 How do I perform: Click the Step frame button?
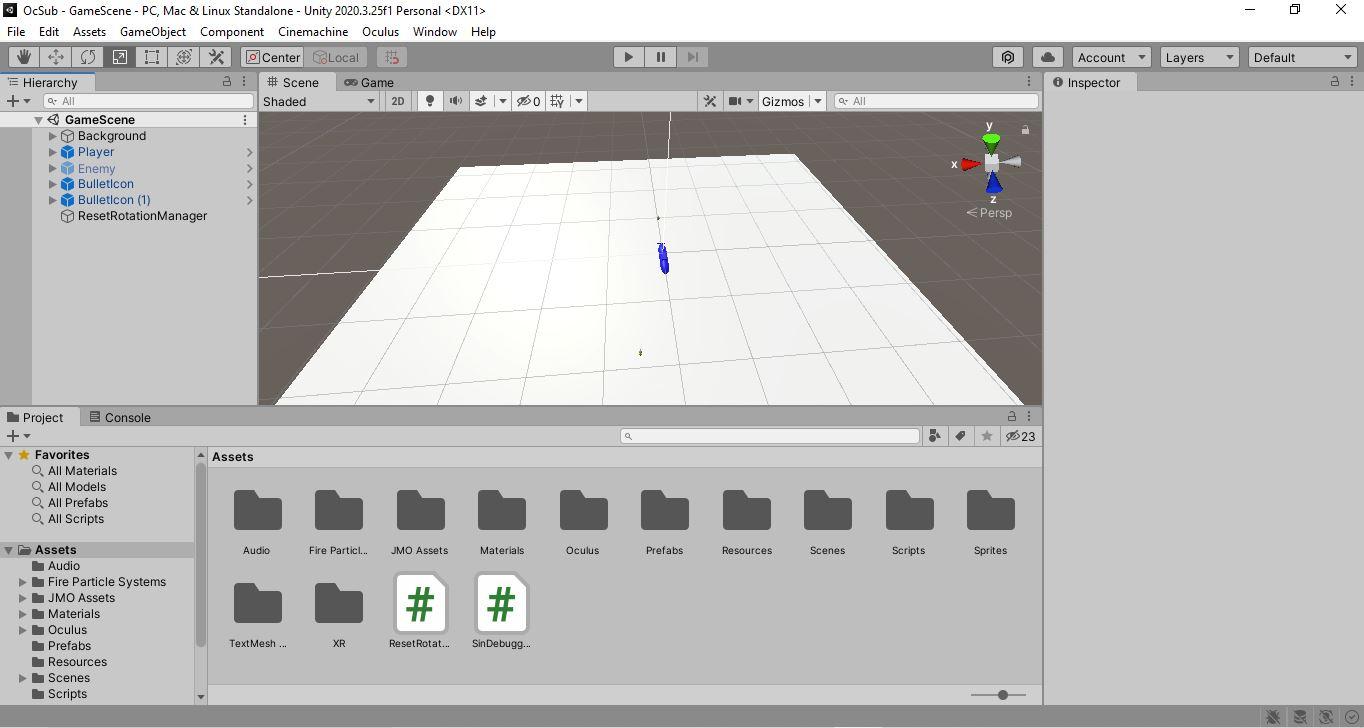point(692,57)
